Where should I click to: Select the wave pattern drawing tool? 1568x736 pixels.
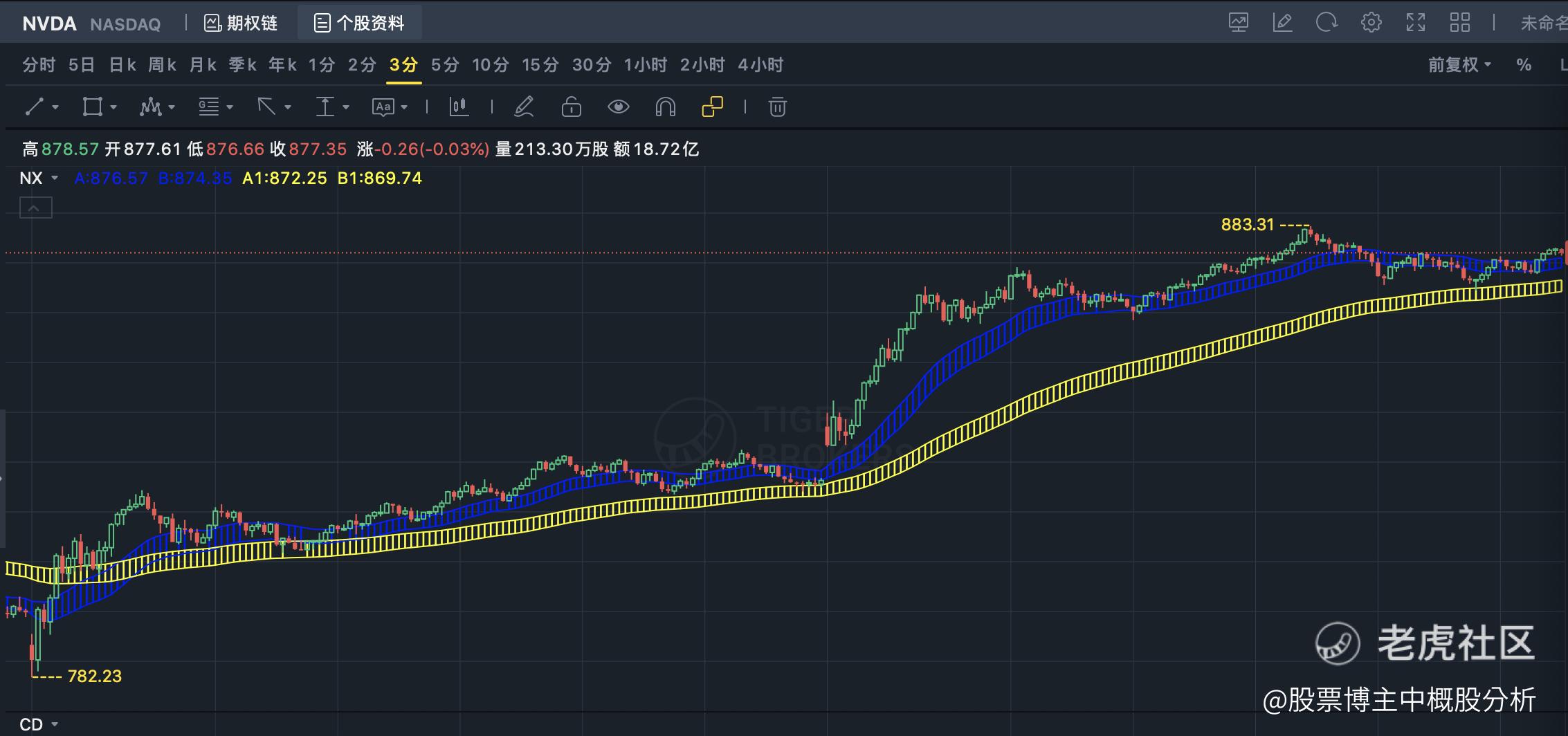tap(150, 107)
